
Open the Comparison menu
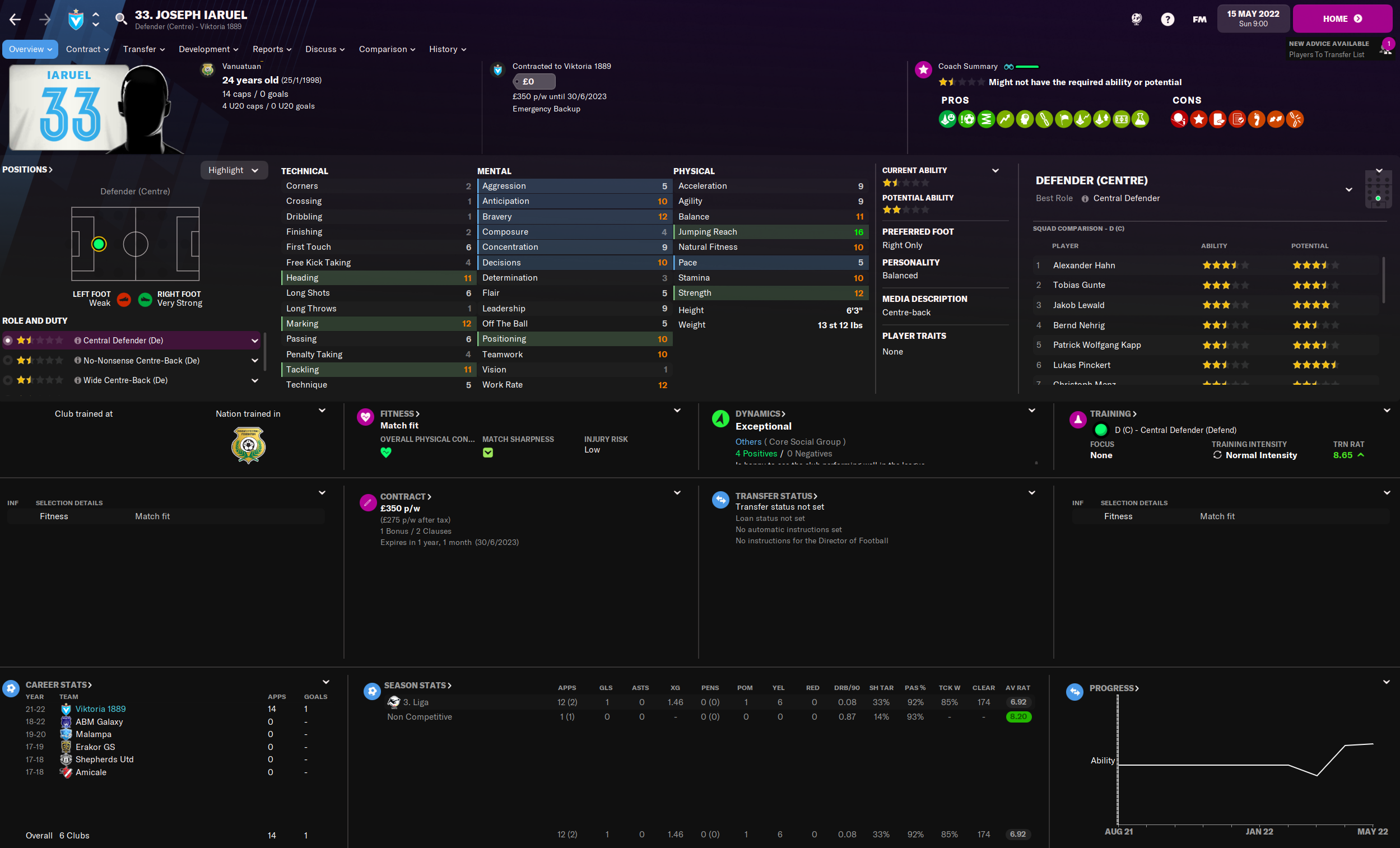point(387,49)
